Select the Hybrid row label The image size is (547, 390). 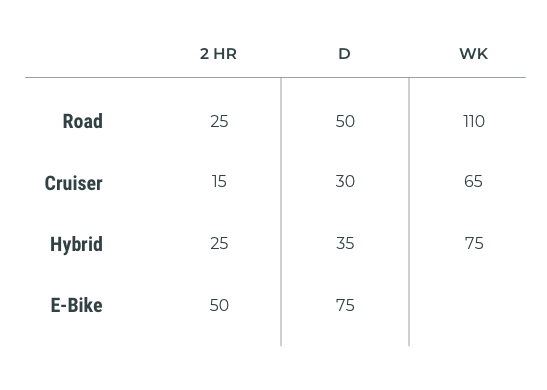76,244
